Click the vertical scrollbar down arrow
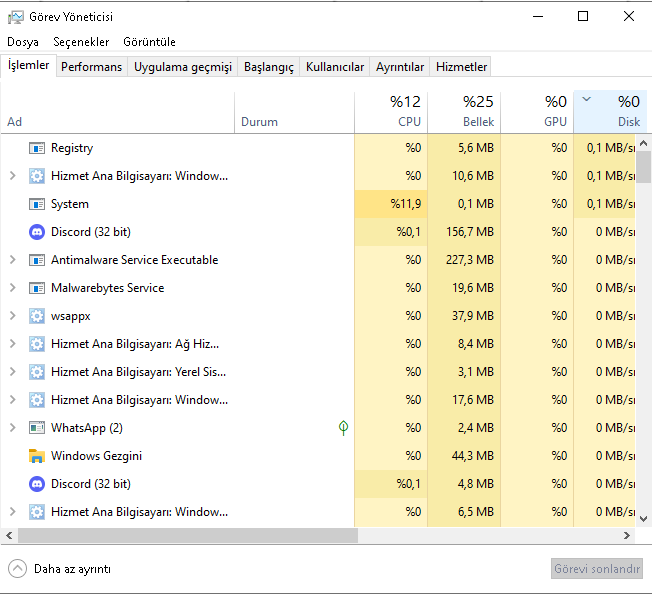Image resolution: width=652 pixels, height=600 pixels. (x=644, y=519)
